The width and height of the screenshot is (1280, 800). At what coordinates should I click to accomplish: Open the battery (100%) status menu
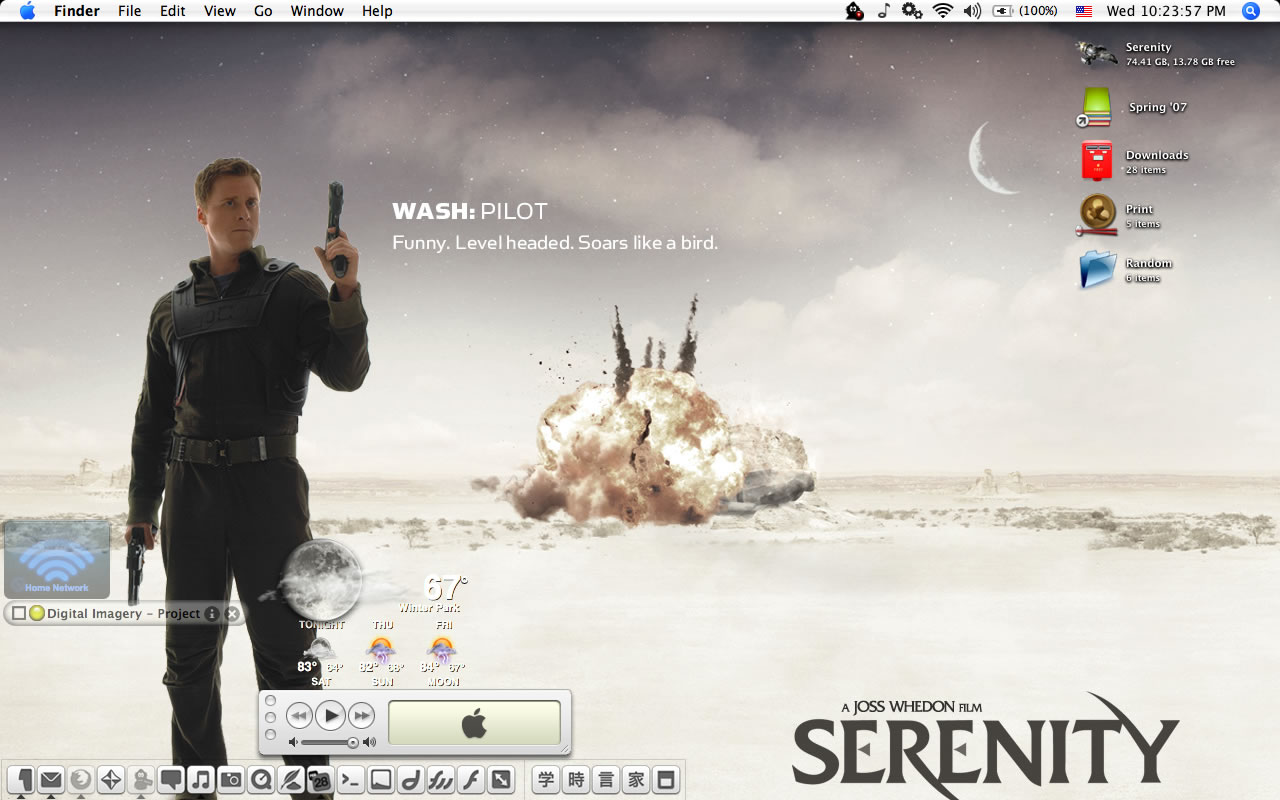click(x=1025, y=11)
